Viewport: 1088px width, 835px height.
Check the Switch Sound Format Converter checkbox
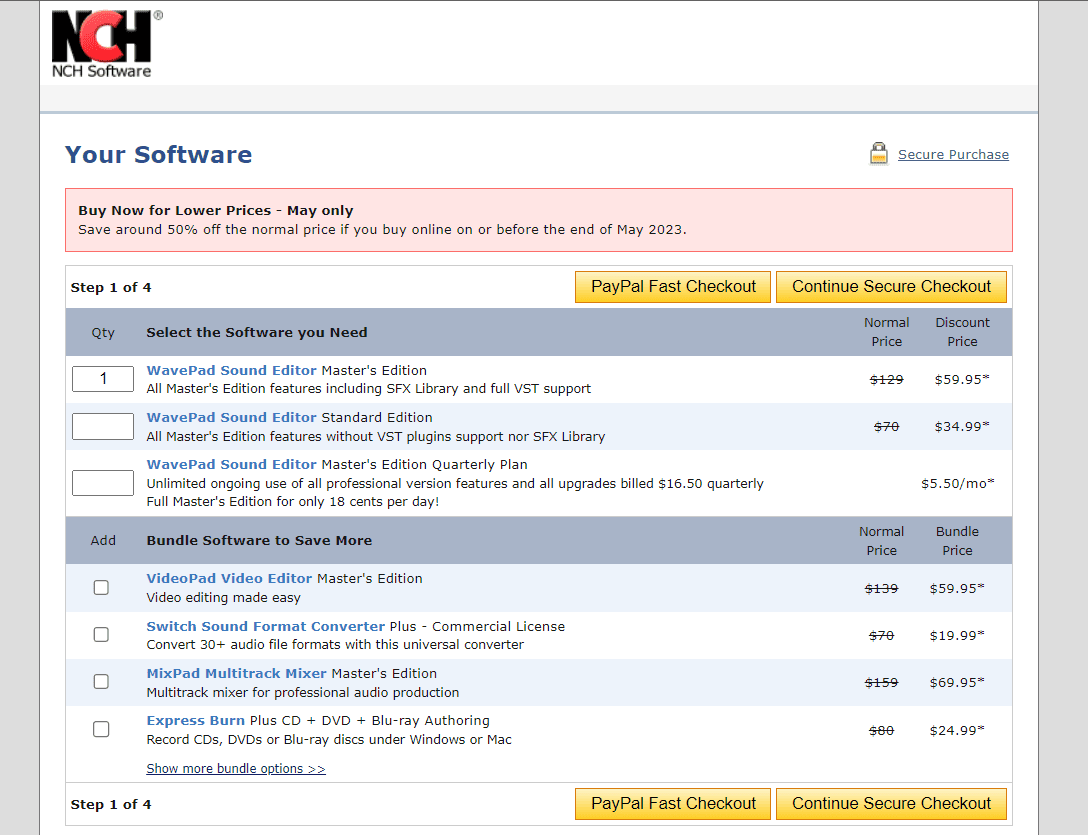(101, 635)
